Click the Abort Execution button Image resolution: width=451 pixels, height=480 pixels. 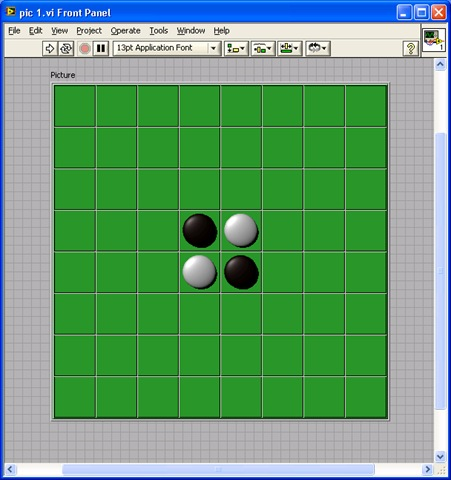point(85,48)
